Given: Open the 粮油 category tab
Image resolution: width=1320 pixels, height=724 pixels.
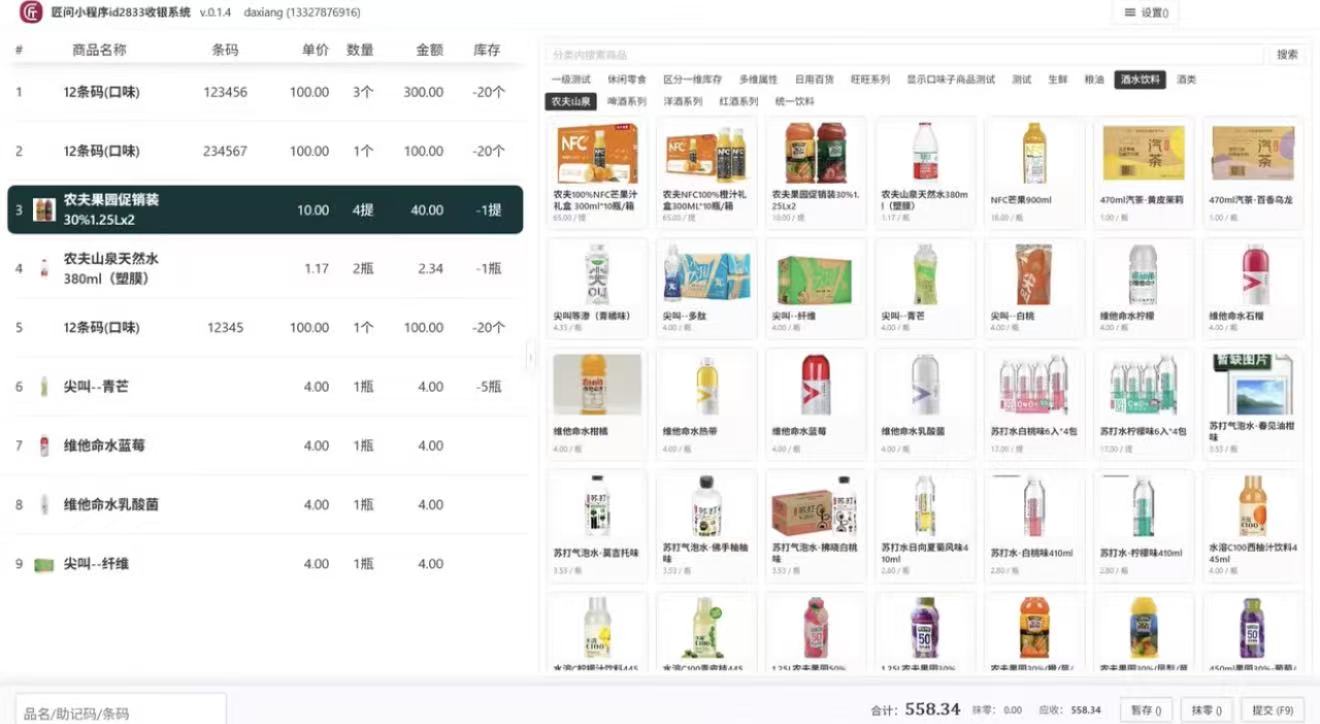Looking at the screenshot, I should pos(1094,80).
